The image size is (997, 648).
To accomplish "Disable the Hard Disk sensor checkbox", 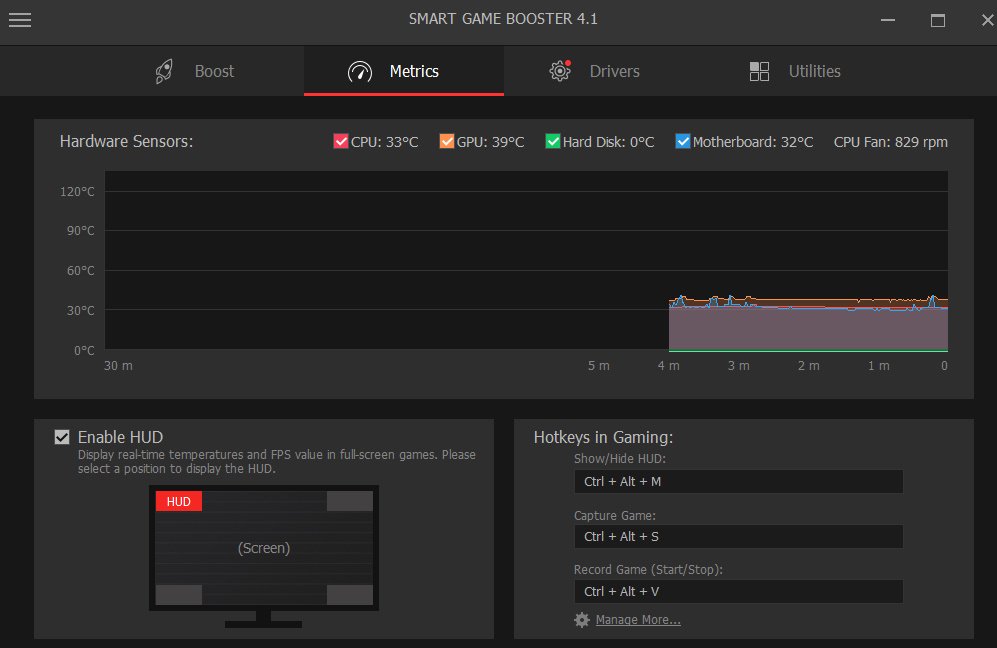I will click(552, 142).
